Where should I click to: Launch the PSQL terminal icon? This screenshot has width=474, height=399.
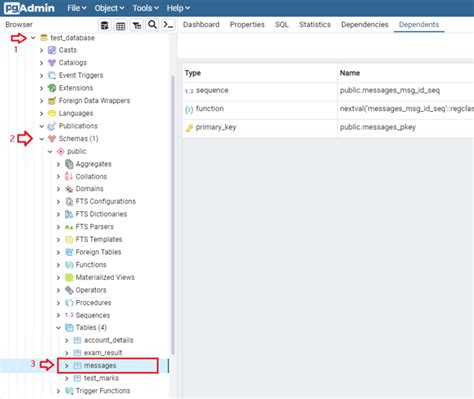tap(168, 25)
